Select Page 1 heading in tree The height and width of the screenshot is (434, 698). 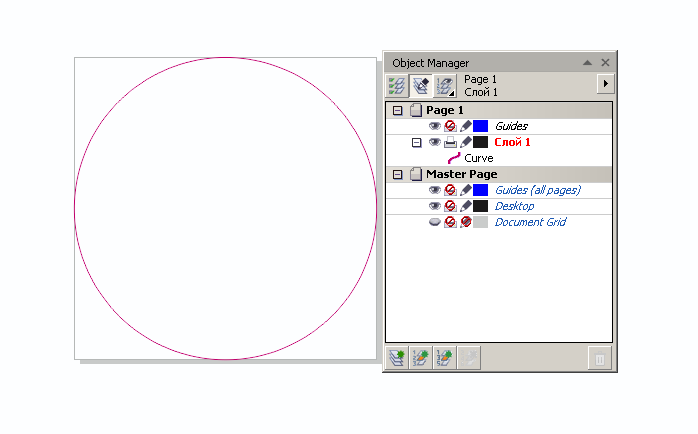[x=445, y=110]
